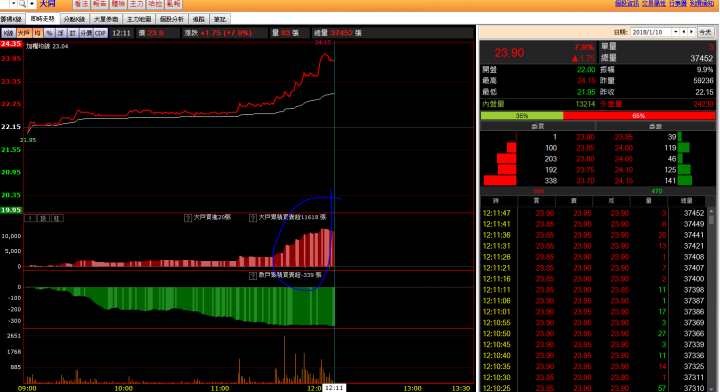Viewport: 720px width, 392px height.
Task: Toggle the button between 浮 and 分價
Action: [73, 33]
